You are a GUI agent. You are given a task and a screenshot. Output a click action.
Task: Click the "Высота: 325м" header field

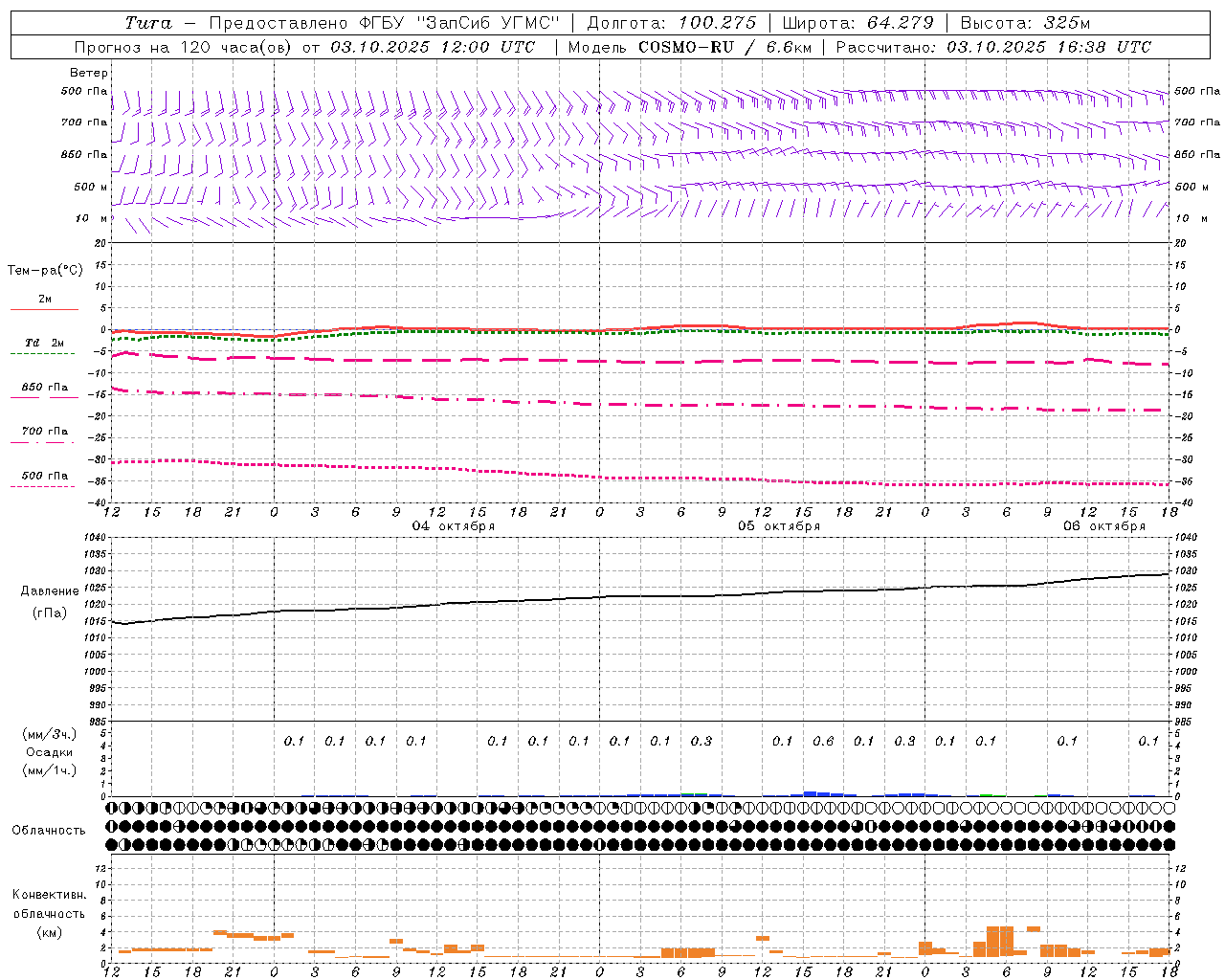pos(1025,23)
